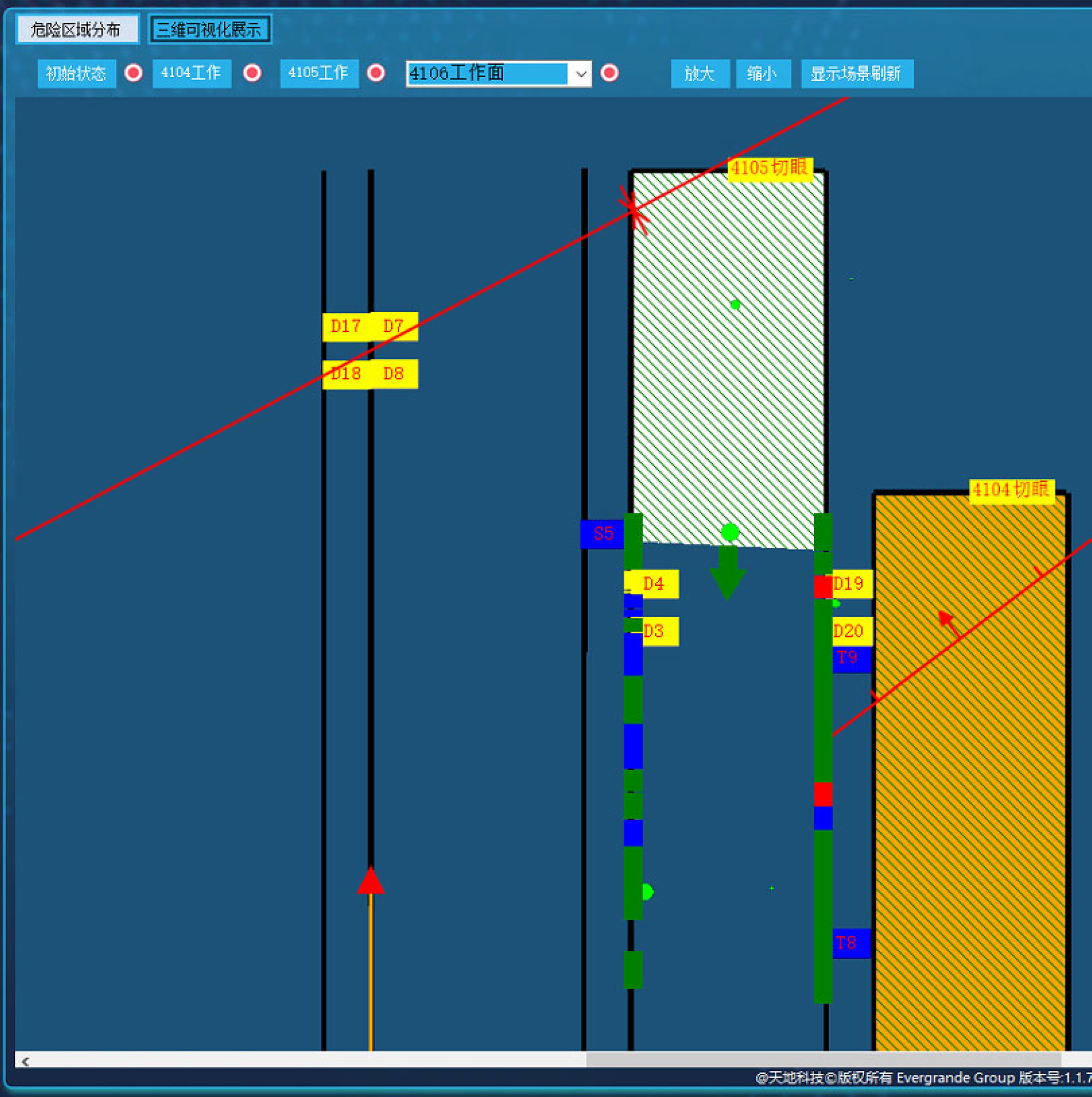
Task: Click the yellow D17 marker label
Action: (x=345, y=327)
